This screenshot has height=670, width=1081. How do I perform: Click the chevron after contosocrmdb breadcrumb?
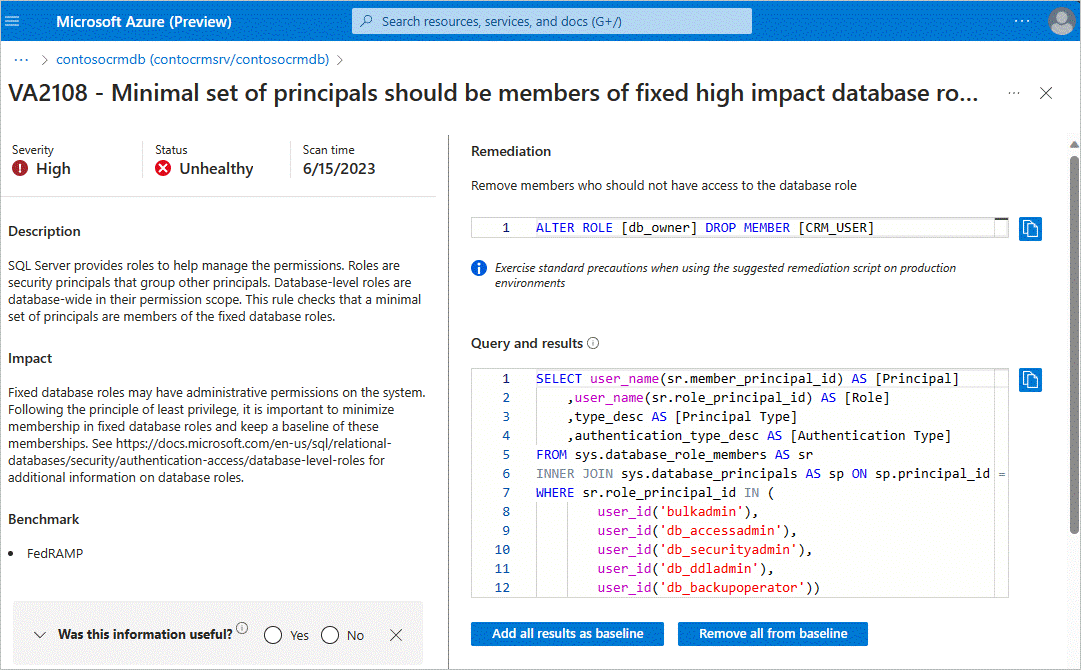(x=340, y=60)
